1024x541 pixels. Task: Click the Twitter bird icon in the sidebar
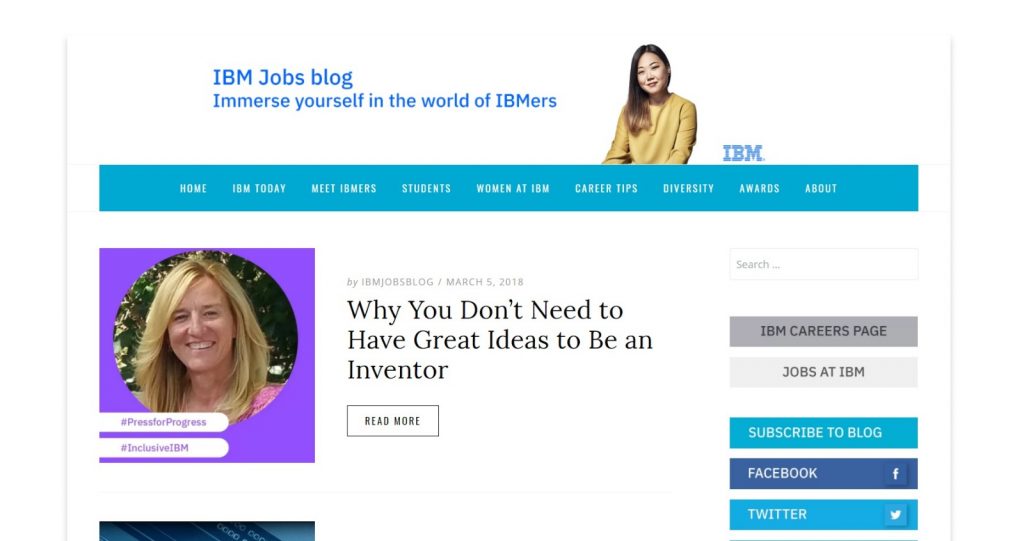895,515
